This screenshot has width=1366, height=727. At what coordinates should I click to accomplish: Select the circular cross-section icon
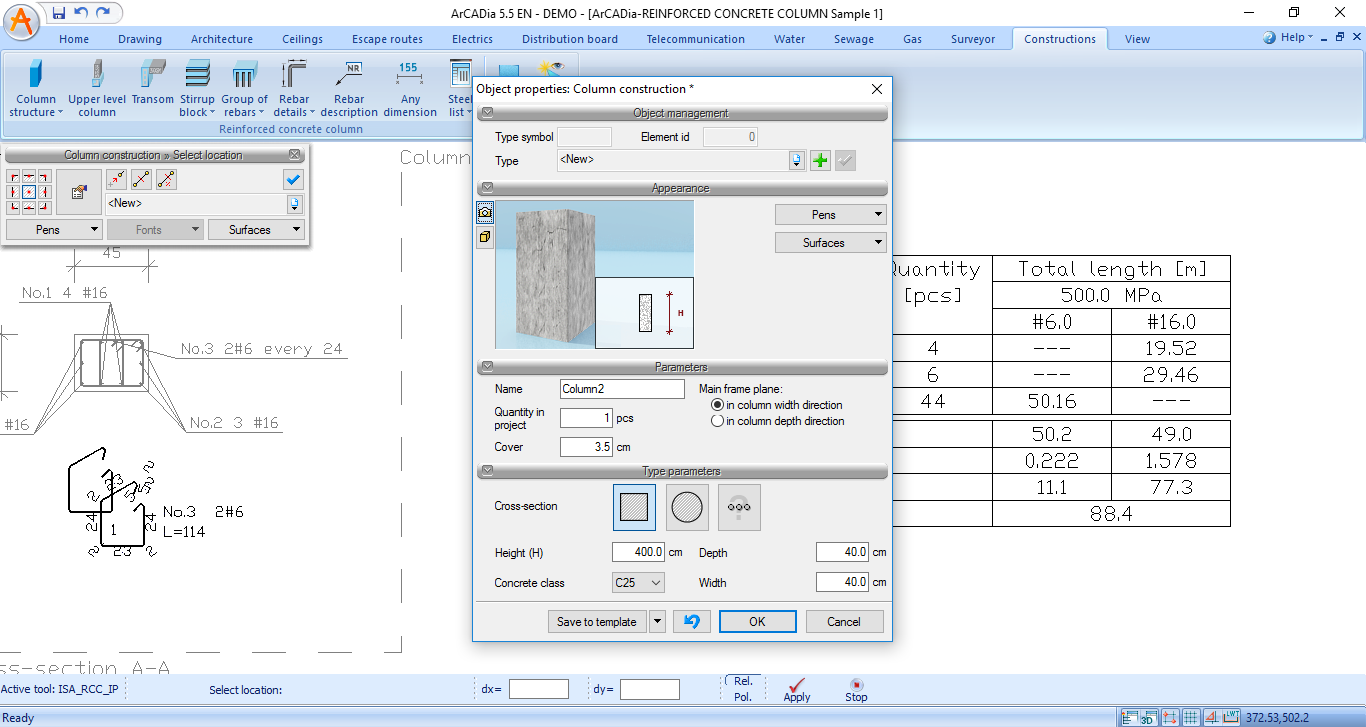point(687,507)
